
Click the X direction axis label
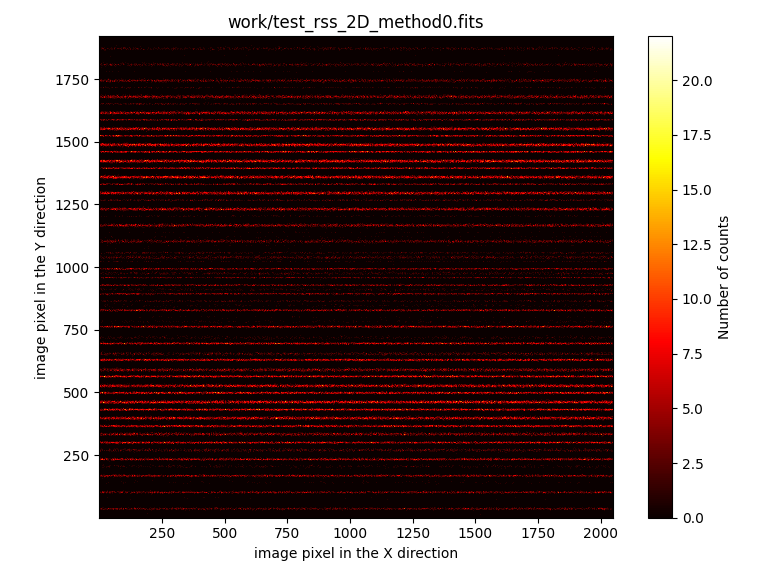(355, 553)
